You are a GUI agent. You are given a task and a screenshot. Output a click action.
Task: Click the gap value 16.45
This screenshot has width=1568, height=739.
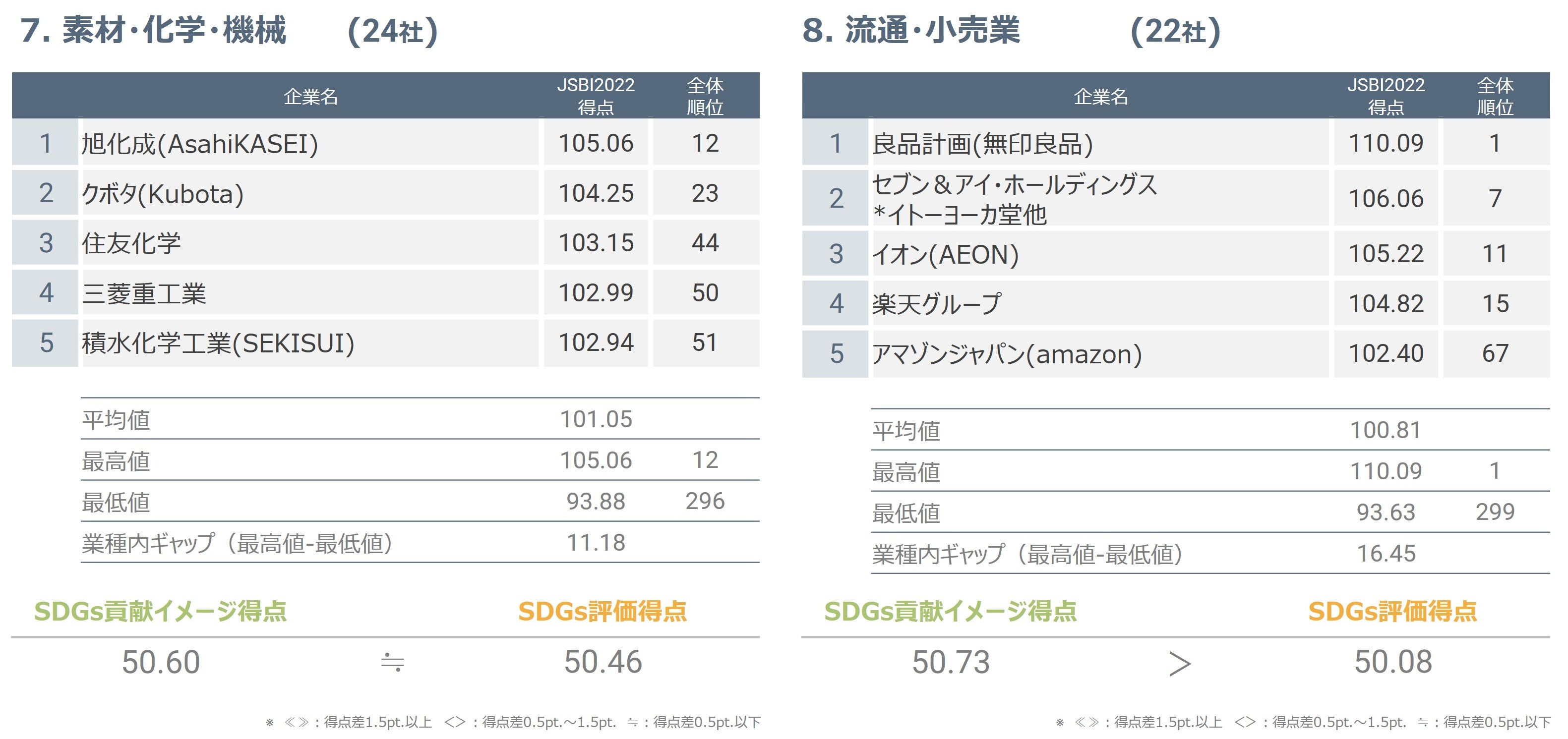pyautogui.click(x=1386, y=554)
